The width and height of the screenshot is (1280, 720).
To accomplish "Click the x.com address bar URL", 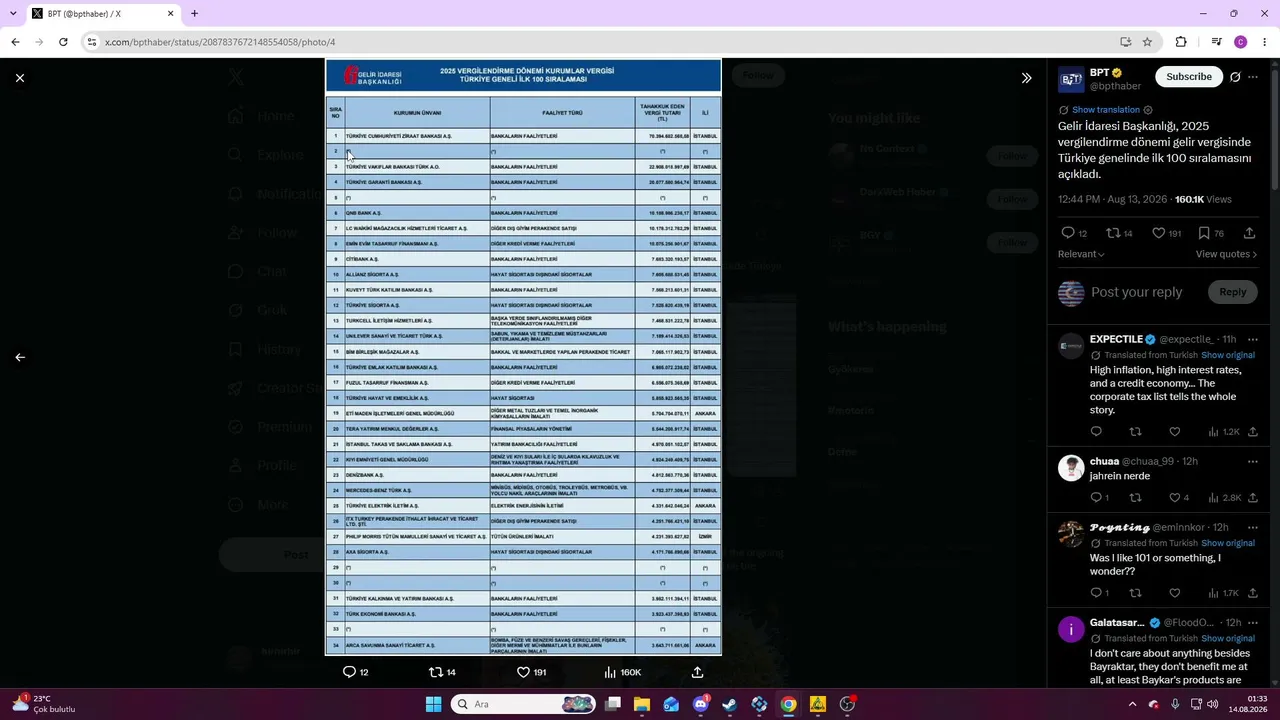I will pyautogui.click(x=220, y=42).
